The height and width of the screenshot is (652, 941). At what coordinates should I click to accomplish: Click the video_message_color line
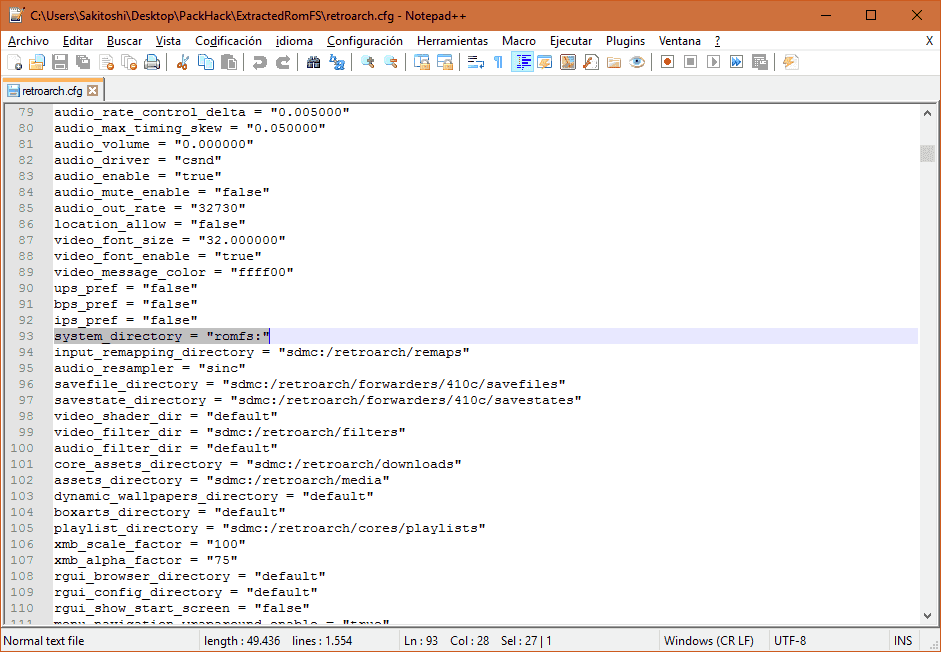pos(173,272)
